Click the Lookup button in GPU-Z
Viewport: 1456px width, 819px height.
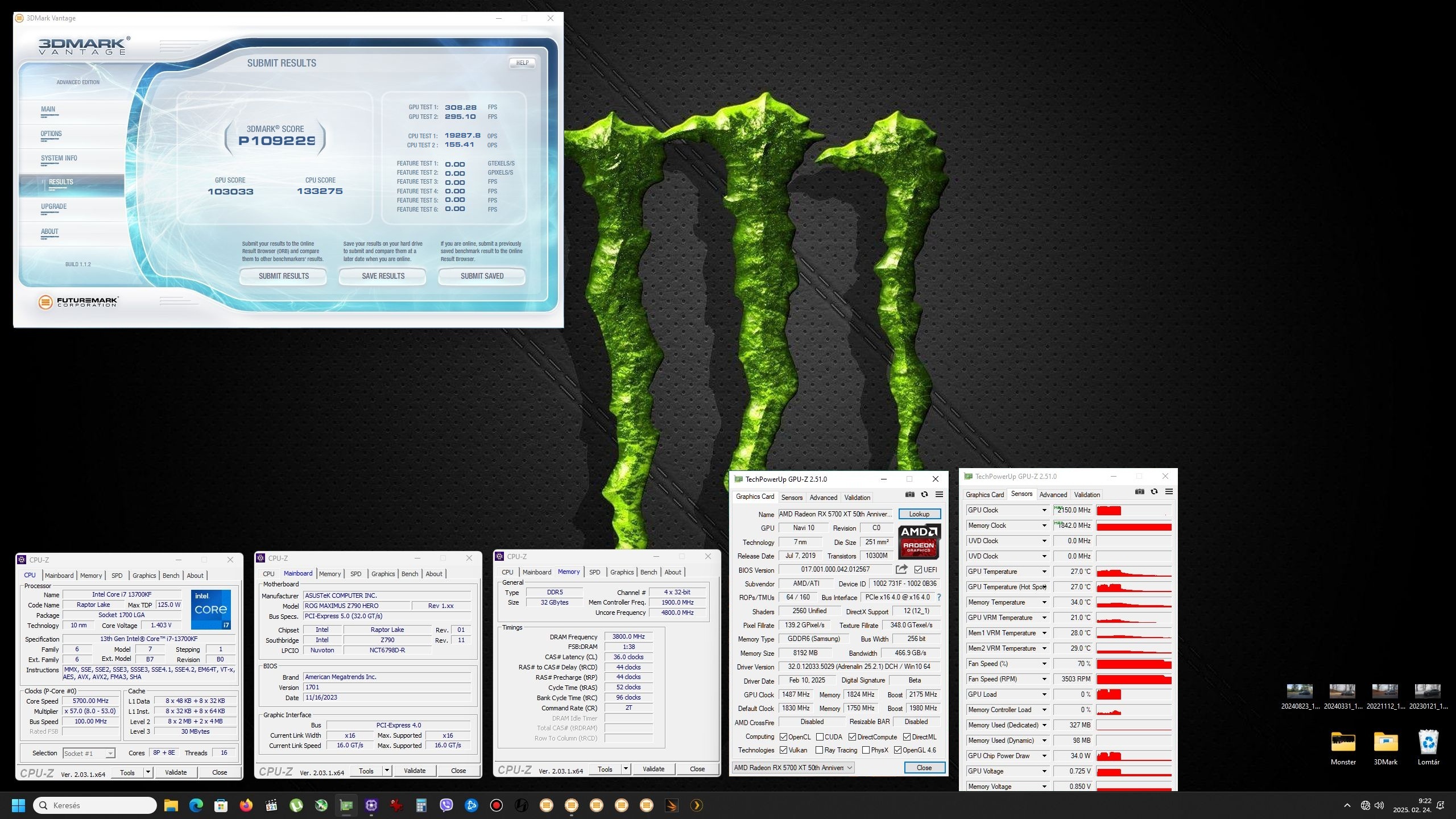pyautogui.click(x=919, y=514)
